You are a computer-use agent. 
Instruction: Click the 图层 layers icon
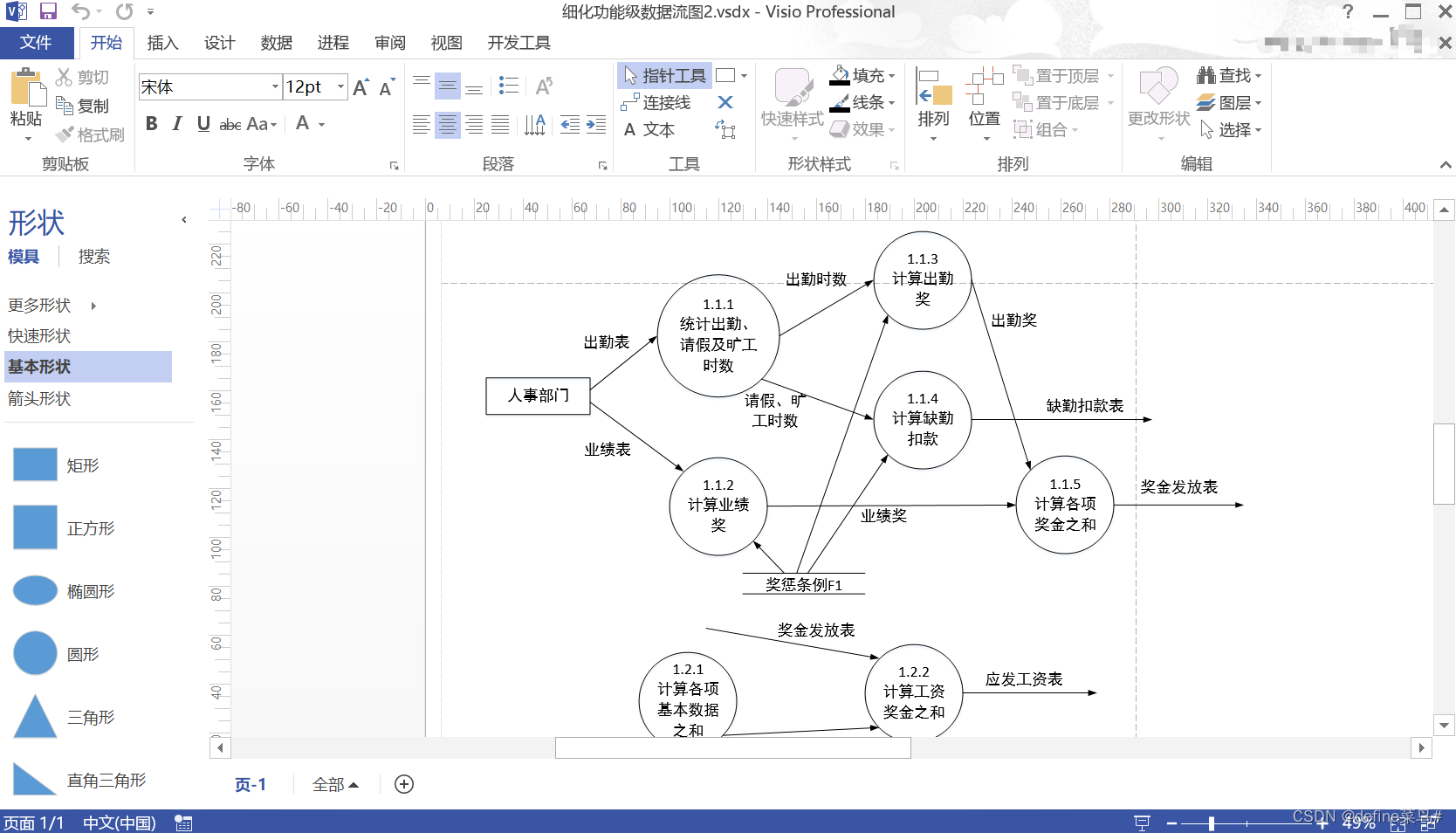point(1226,102)
